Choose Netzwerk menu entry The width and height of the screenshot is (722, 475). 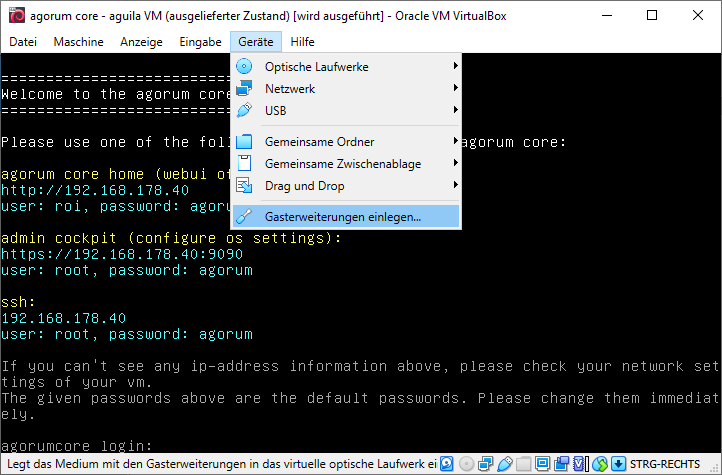coord(346,88)
